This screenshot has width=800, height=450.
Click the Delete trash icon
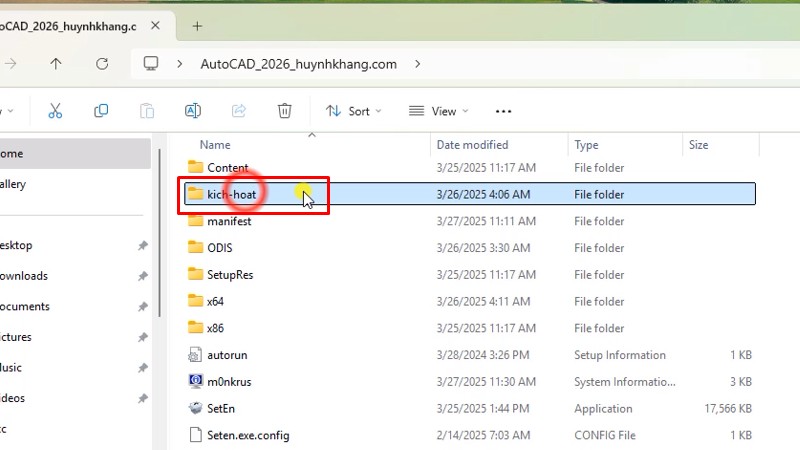285,111
